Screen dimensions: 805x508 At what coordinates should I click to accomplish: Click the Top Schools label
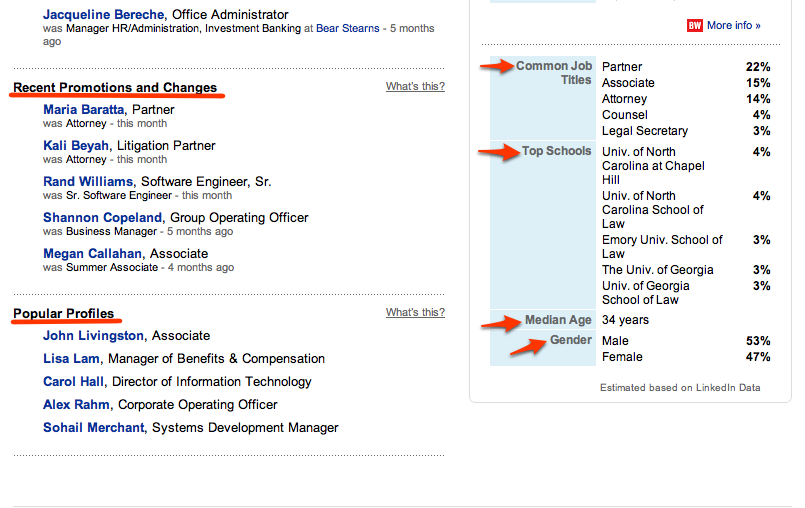[557, 152]
